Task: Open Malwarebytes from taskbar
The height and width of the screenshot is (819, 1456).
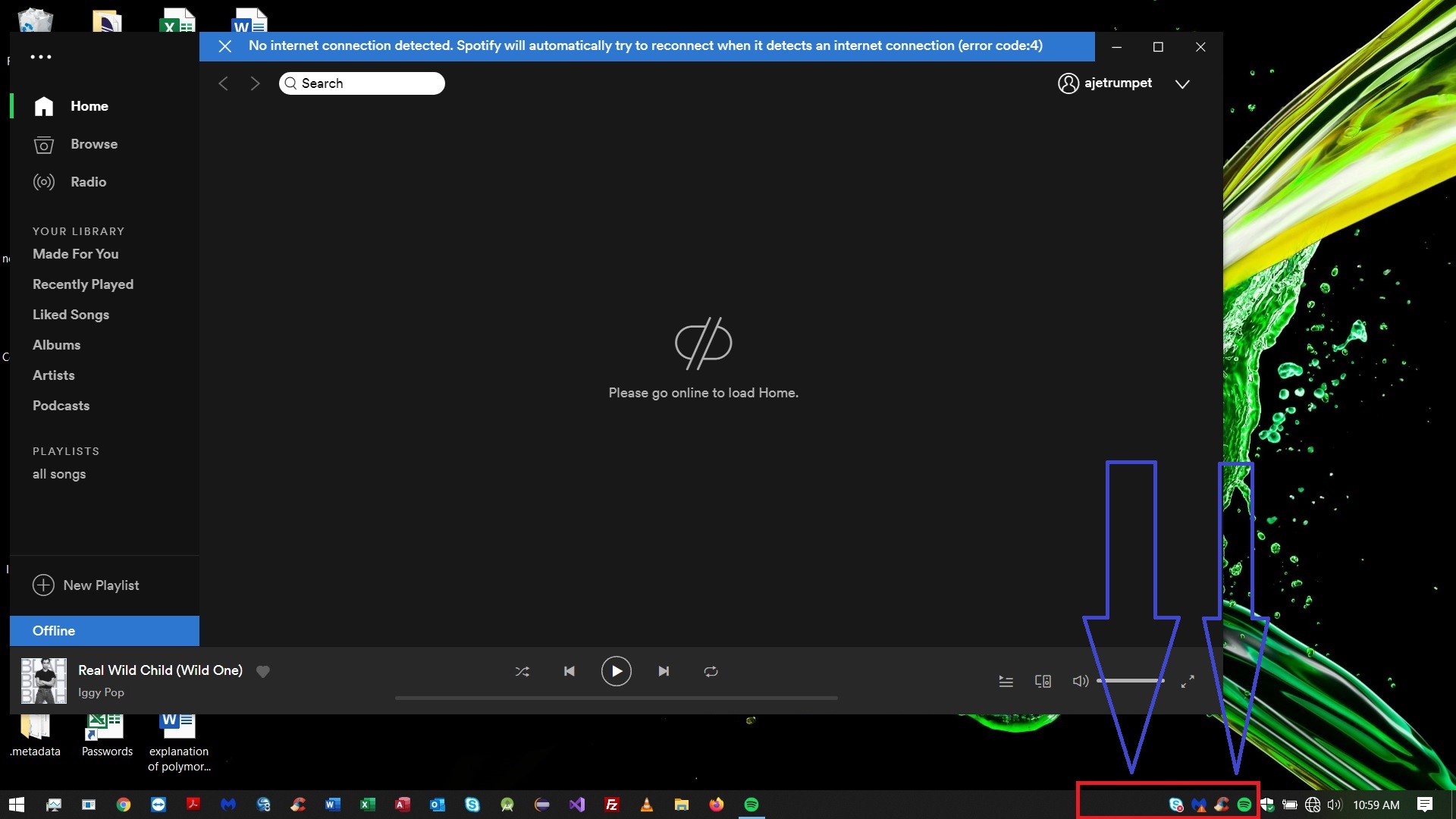Action: point(228,805)
